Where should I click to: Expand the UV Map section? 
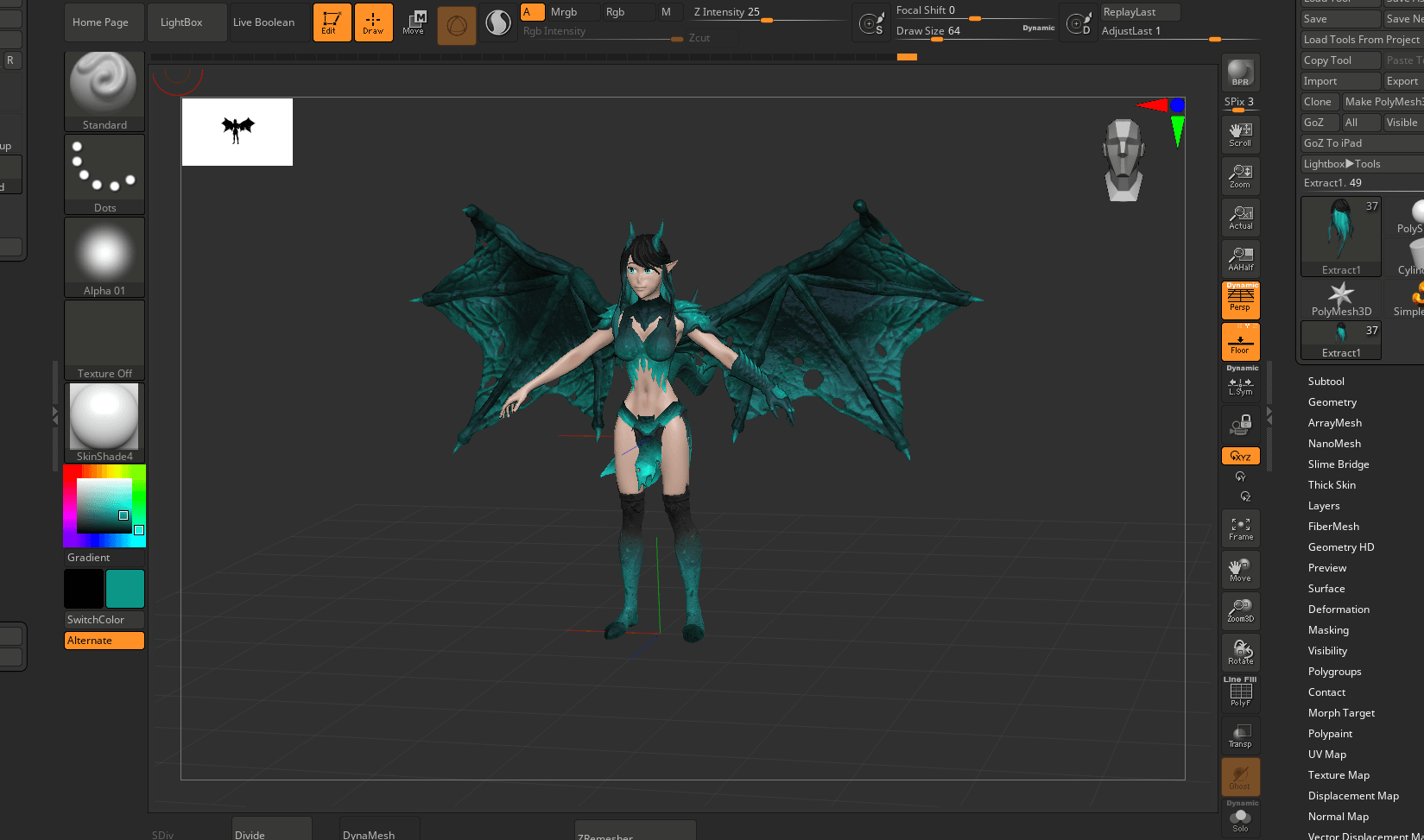[1327, 755]
